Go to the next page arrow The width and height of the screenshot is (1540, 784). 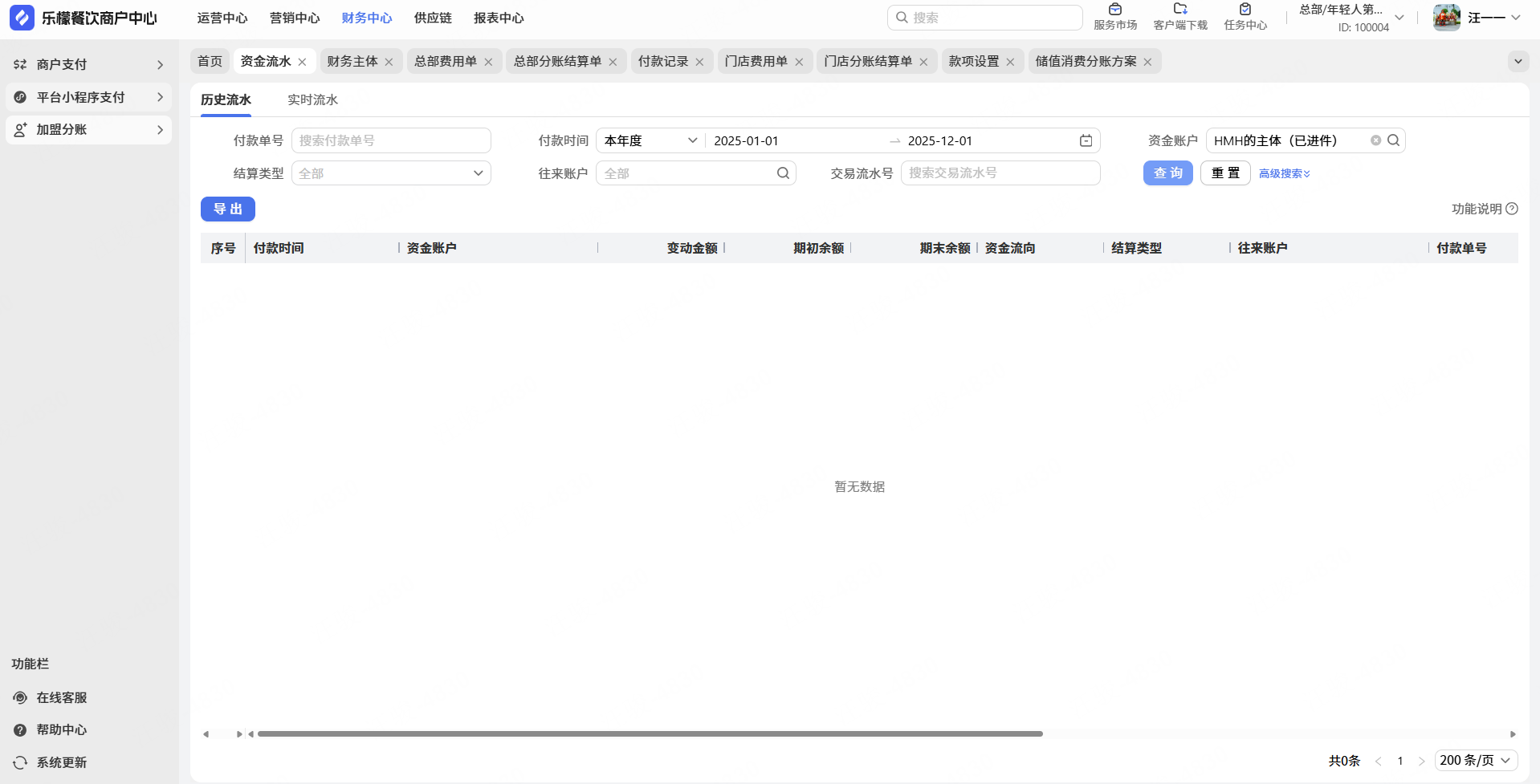(x=1421, y=761)
